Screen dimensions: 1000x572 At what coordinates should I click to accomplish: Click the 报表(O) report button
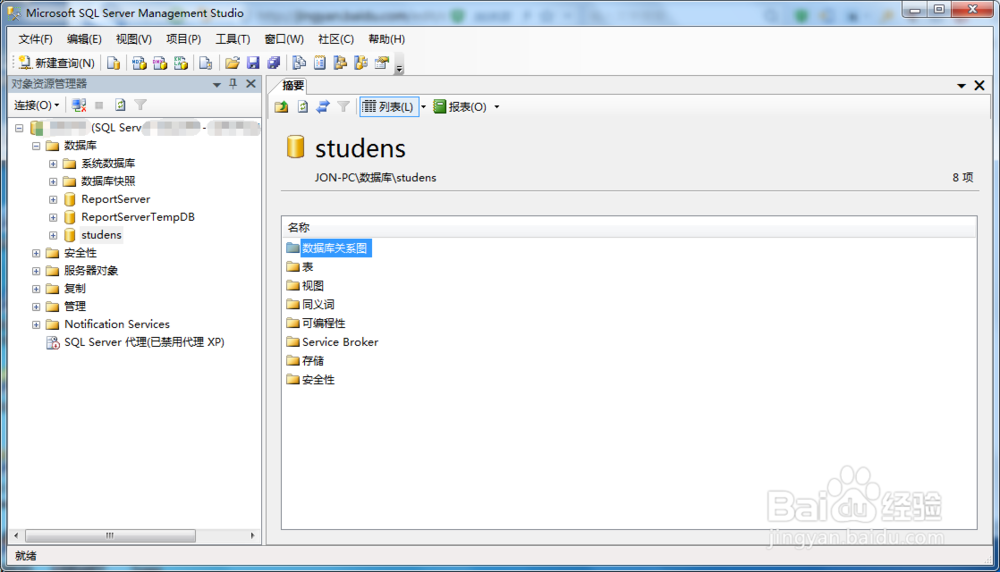coord(460,106)
